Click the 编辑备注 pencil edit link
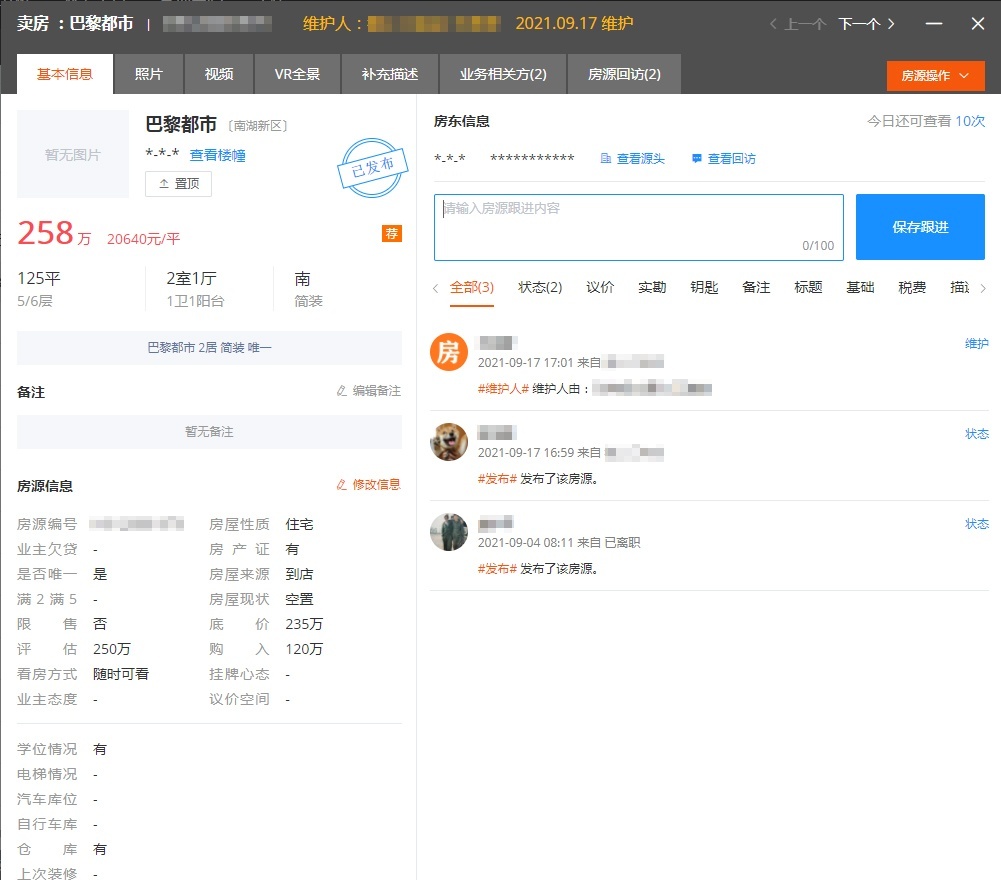The width and height of the screenshot is (1001, 880). 368,391
